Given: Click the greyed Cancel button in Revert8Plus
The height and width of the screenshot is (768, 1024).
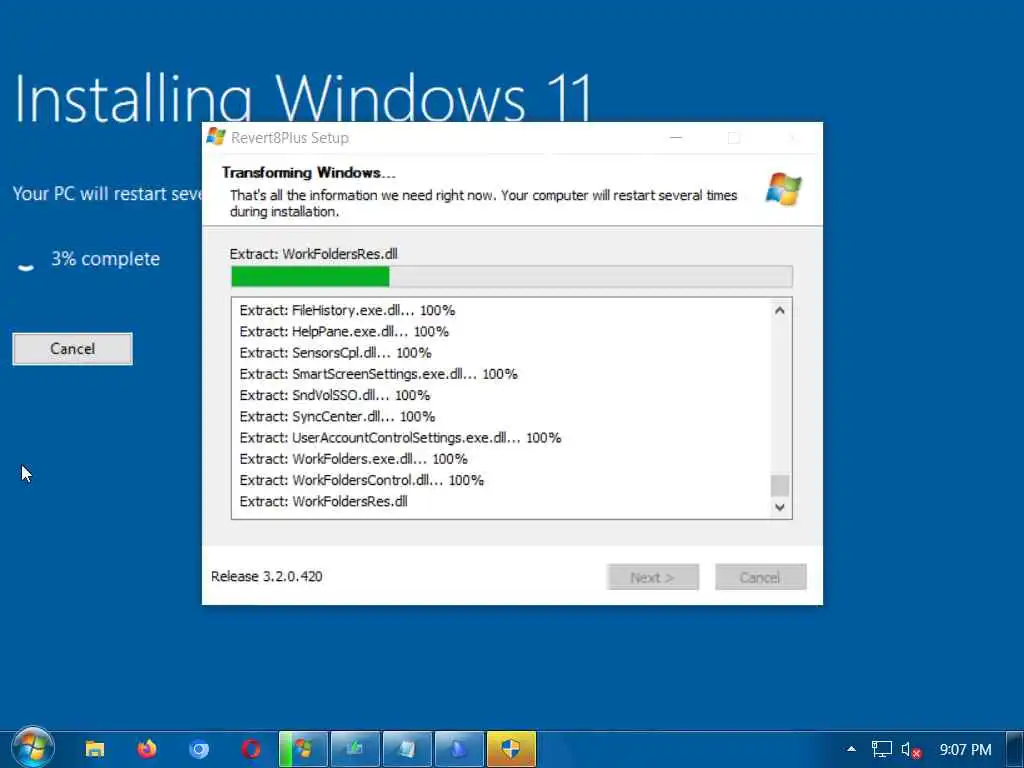Looking at the screenshot, I should coord(761,577).
